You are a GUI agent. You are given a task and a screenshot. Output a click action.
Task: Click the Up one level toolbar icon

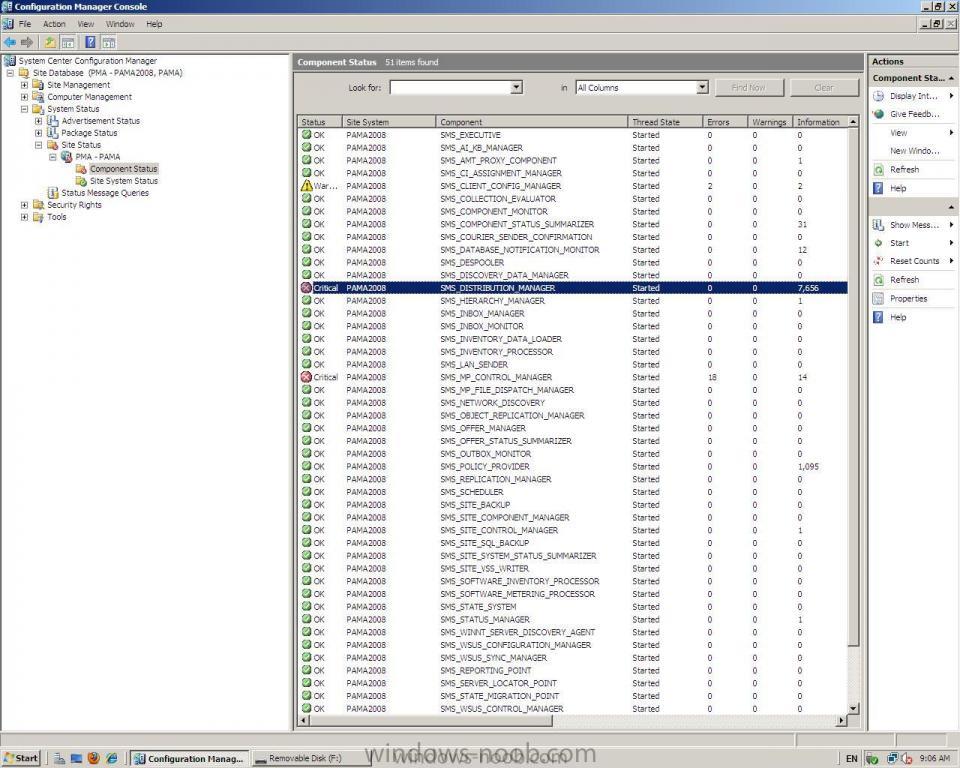(50, 42)
